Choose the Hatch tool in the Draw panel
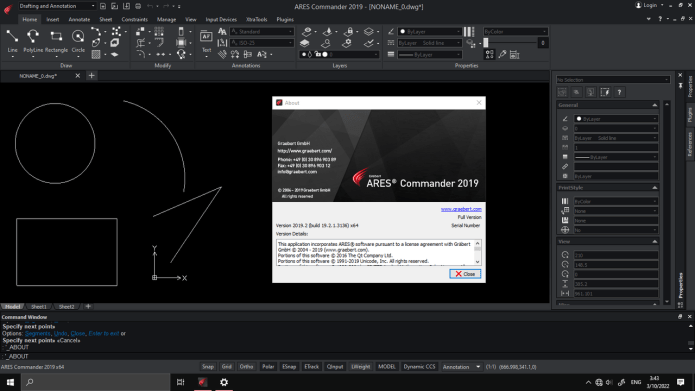695x391 pixels. (x=96, y=55)
